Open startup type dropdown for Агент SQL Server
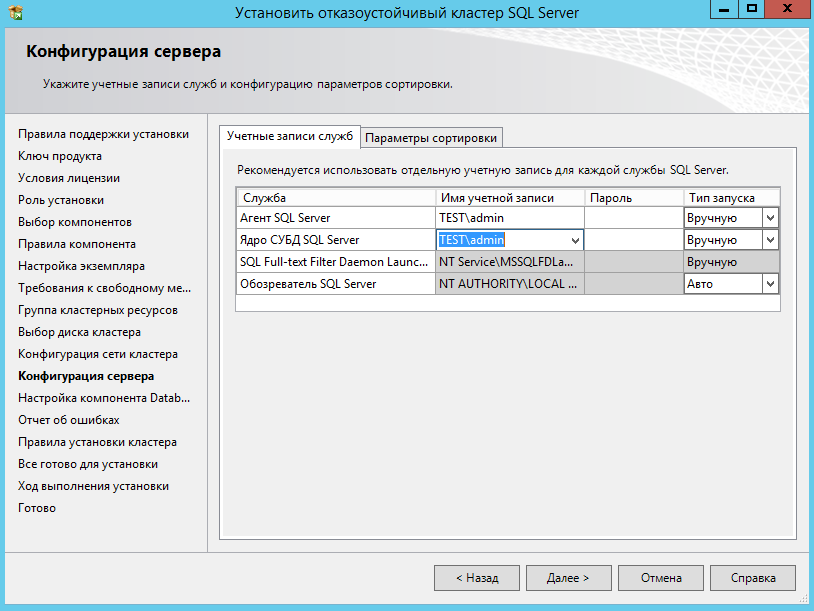The width and height of the screenshot is (814, 611). 770,218
